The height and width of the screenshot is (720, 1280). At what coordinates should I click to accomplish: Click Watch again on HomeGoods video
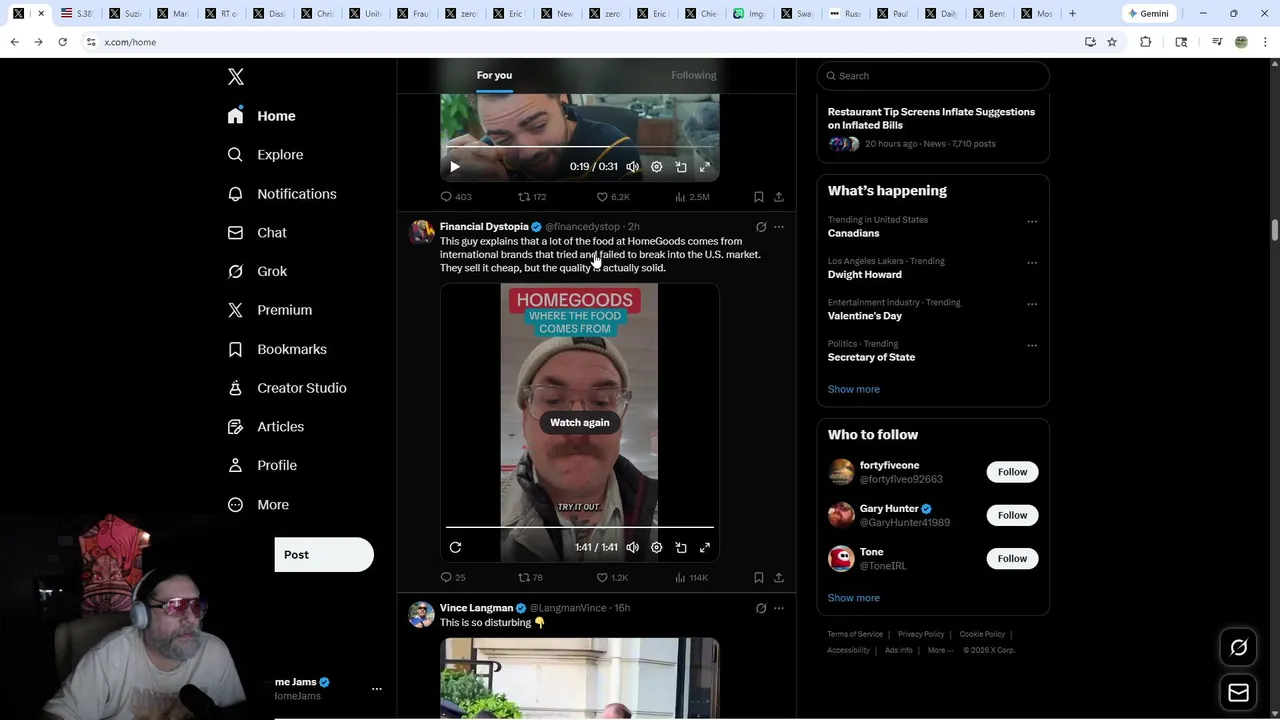[580, 422]
